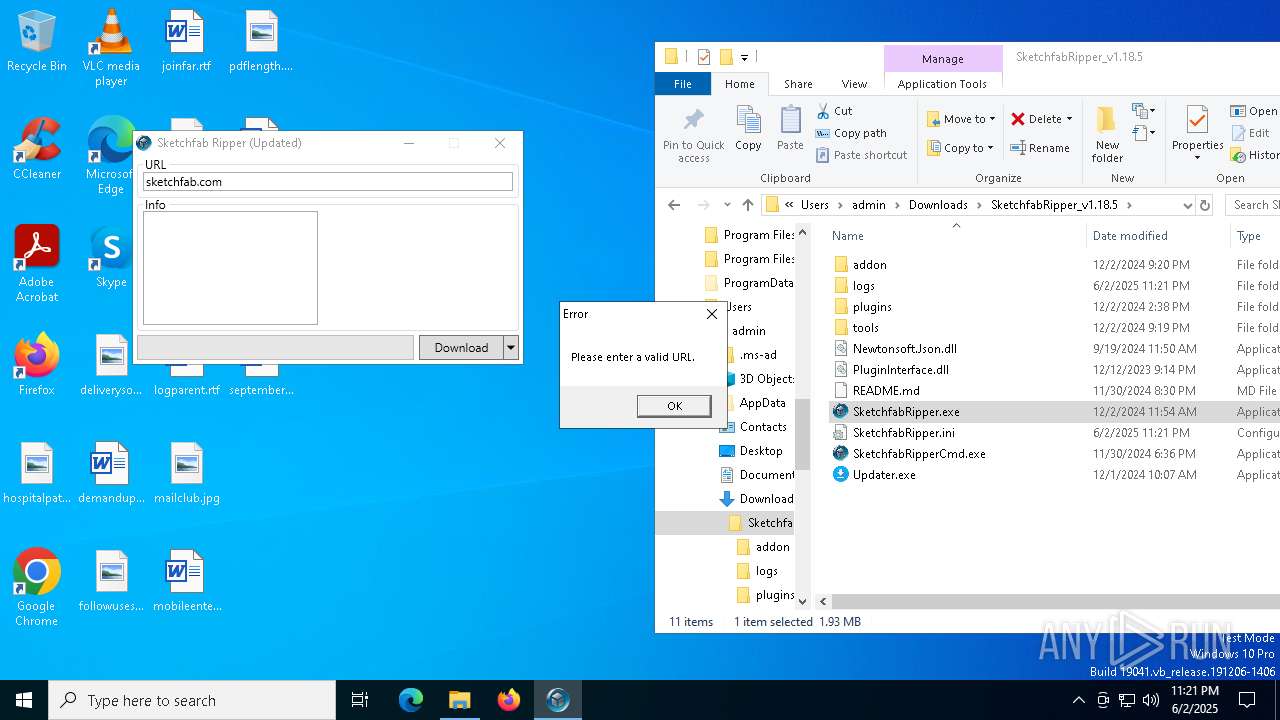1280x720 pixels.
Task: Select SketchfabRipper.ini file
Action: click(x=903, y=433)
